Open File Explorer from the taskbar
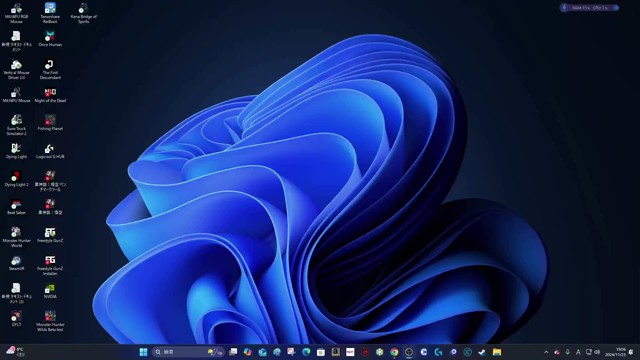The height and width of the screenshot is (360, 640). click(497, 352)
